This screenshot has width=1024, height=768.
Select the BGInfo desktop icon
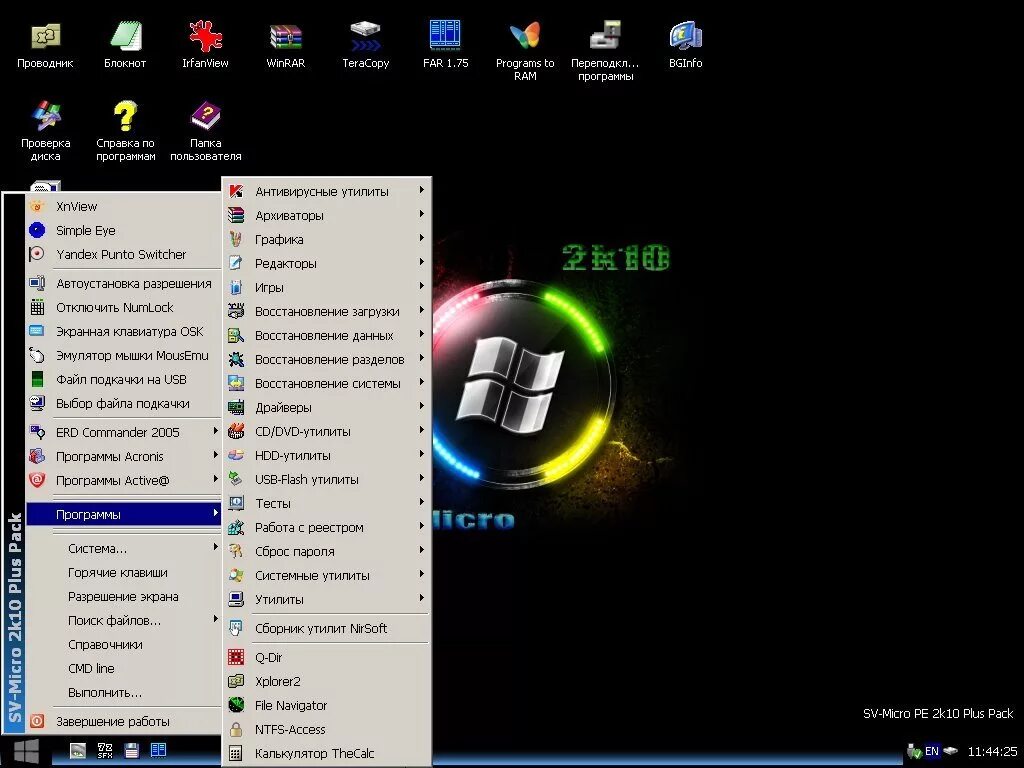[685, 45]
